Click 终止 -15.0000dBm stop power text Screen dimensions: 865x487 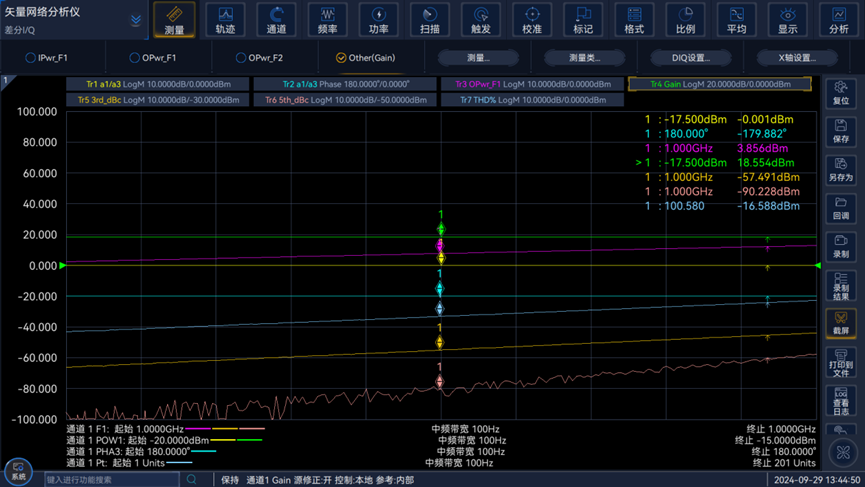click(775, 440)
